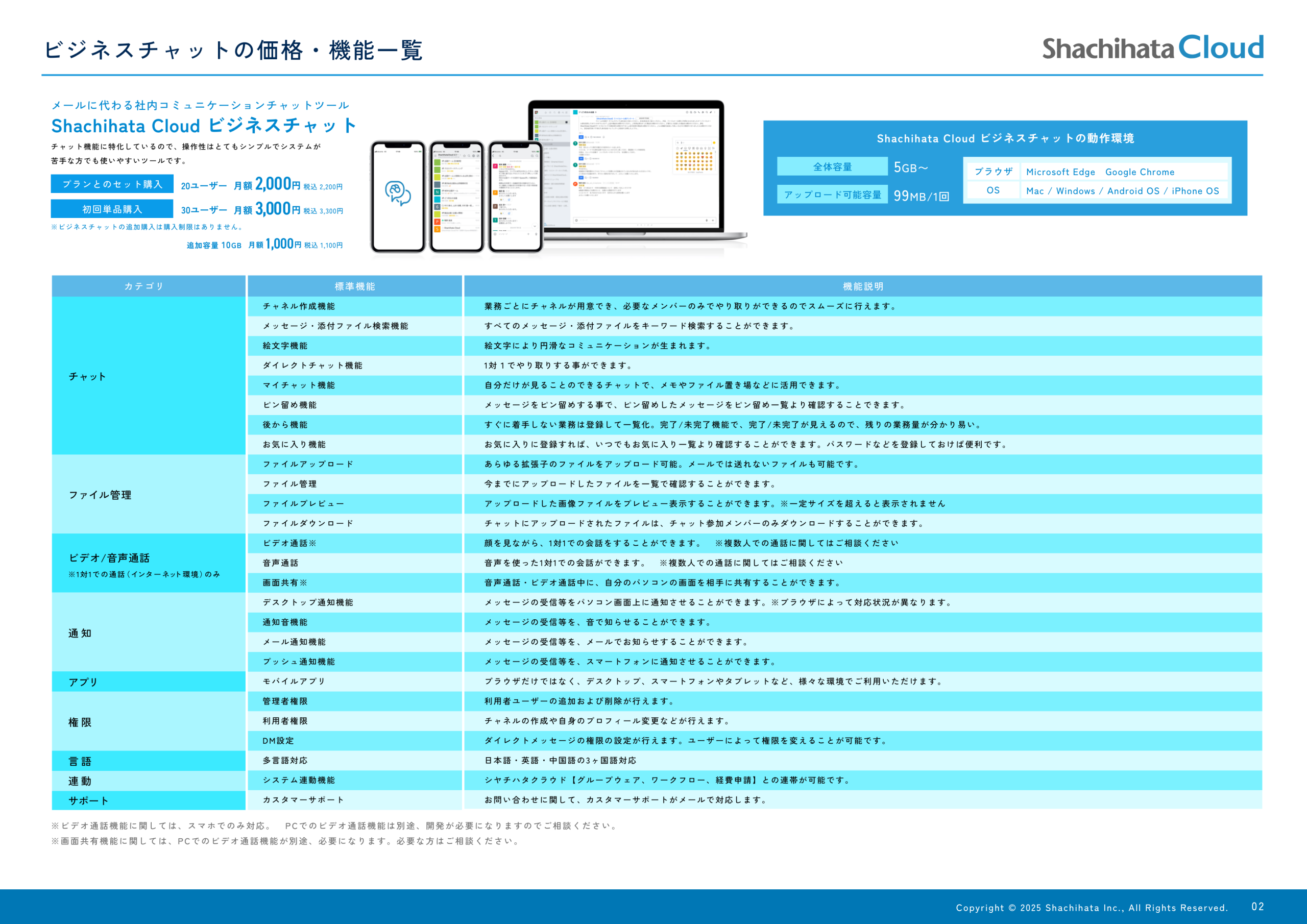The width and height of the screenshot is (1307, 924).
Task: Click the third phone mockup screen
Action: pos(516,197)
